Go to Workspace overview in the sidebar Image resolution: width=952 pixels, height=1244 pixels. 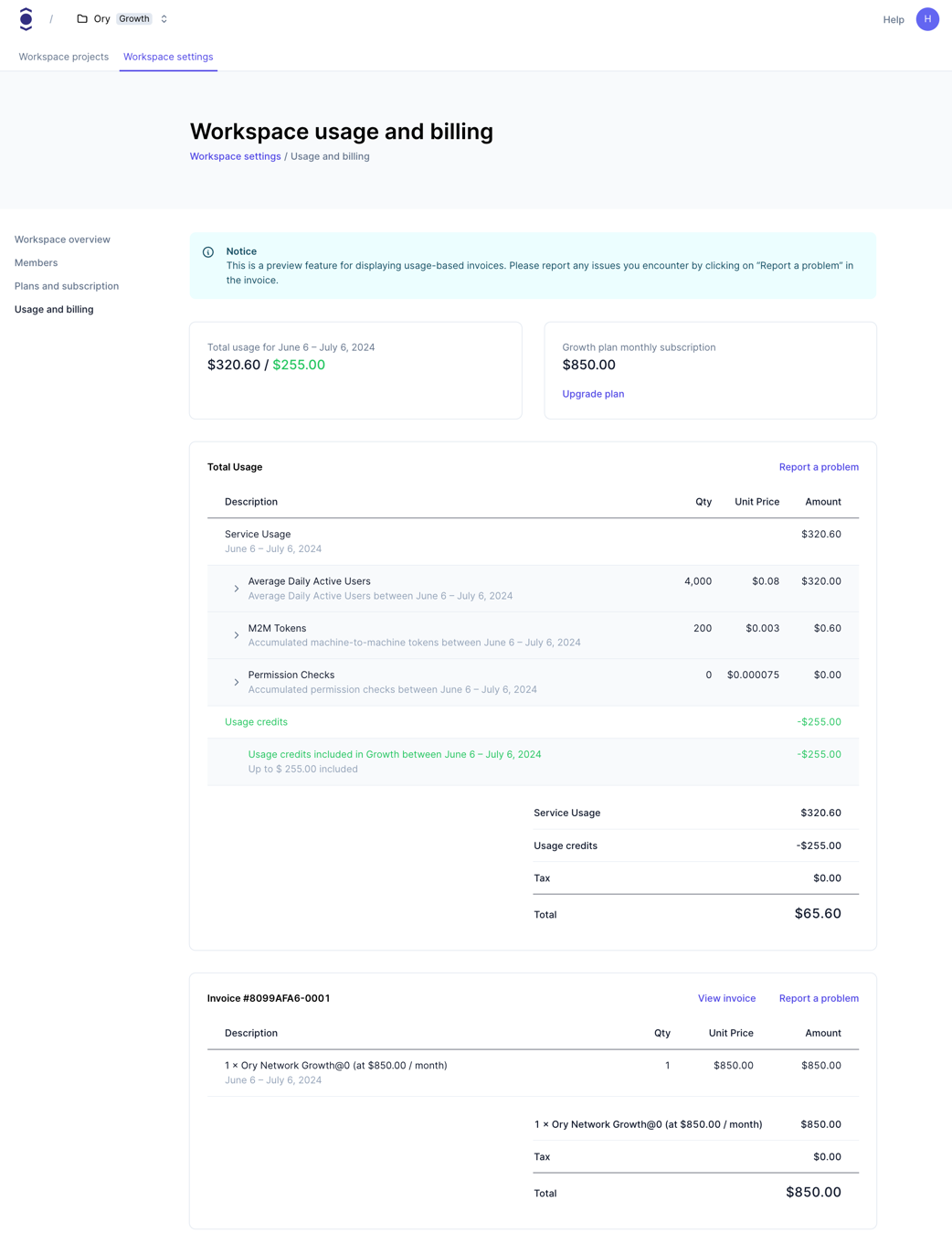click(x=62, y=239)
